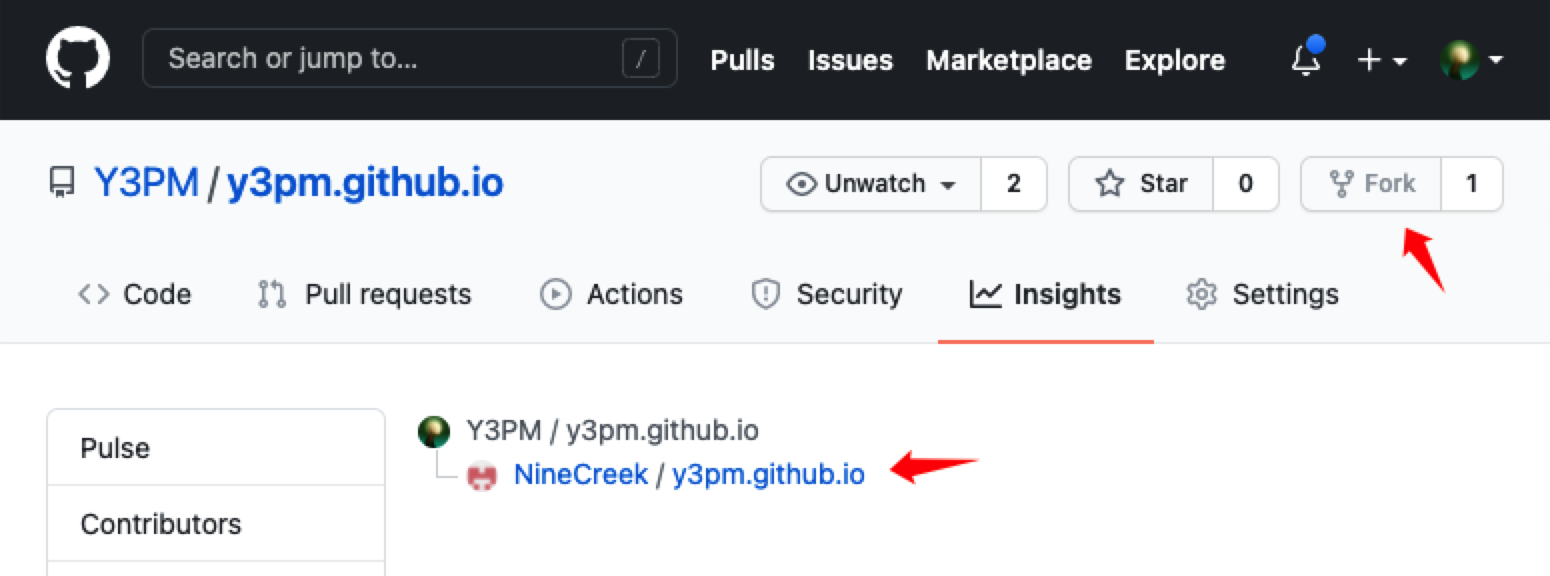Open the notifications bell icon

pyautogui.click(x=1306, y=59)
